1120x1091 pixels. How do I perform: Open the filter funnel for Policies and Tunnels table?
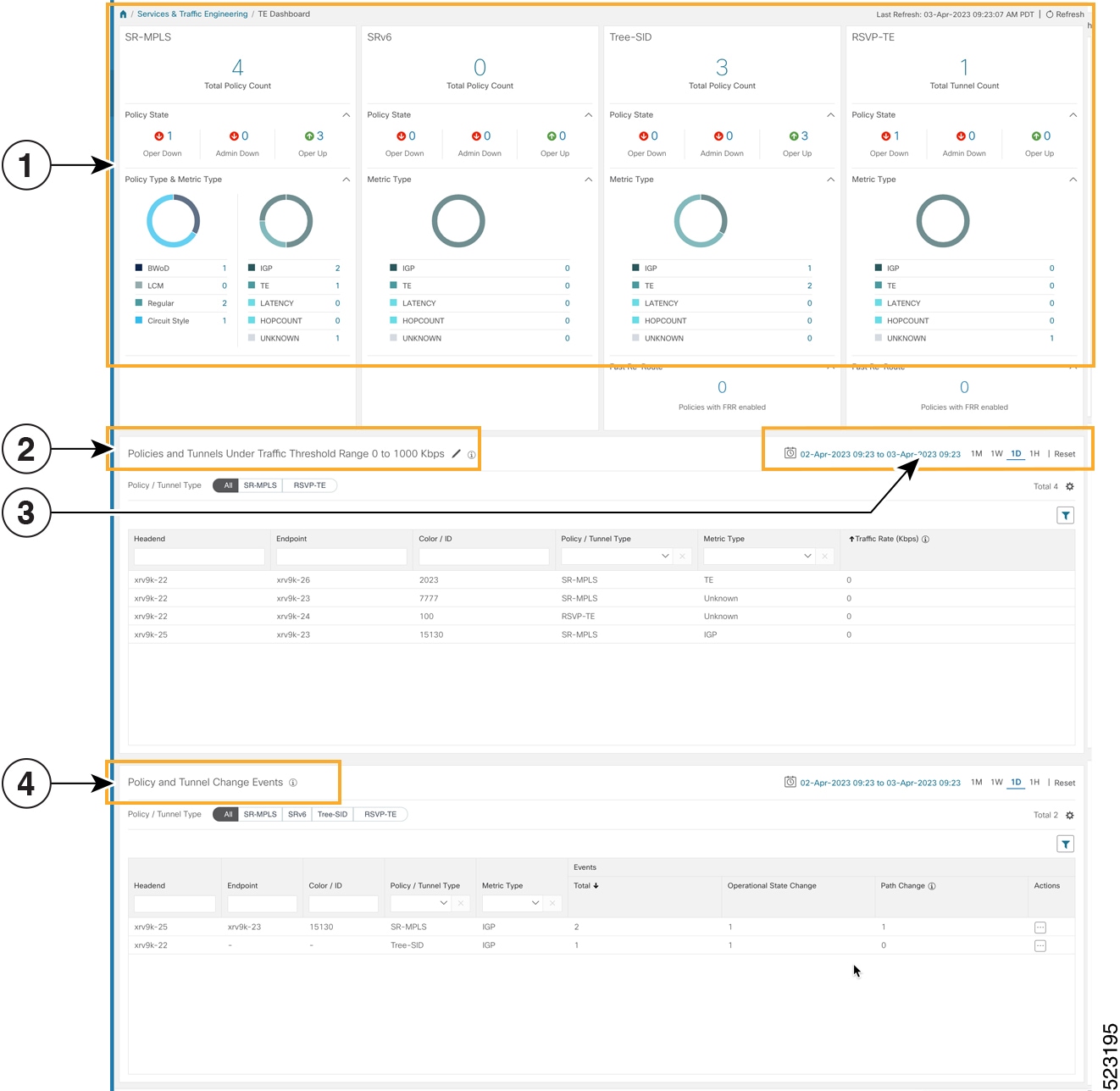1065,514
